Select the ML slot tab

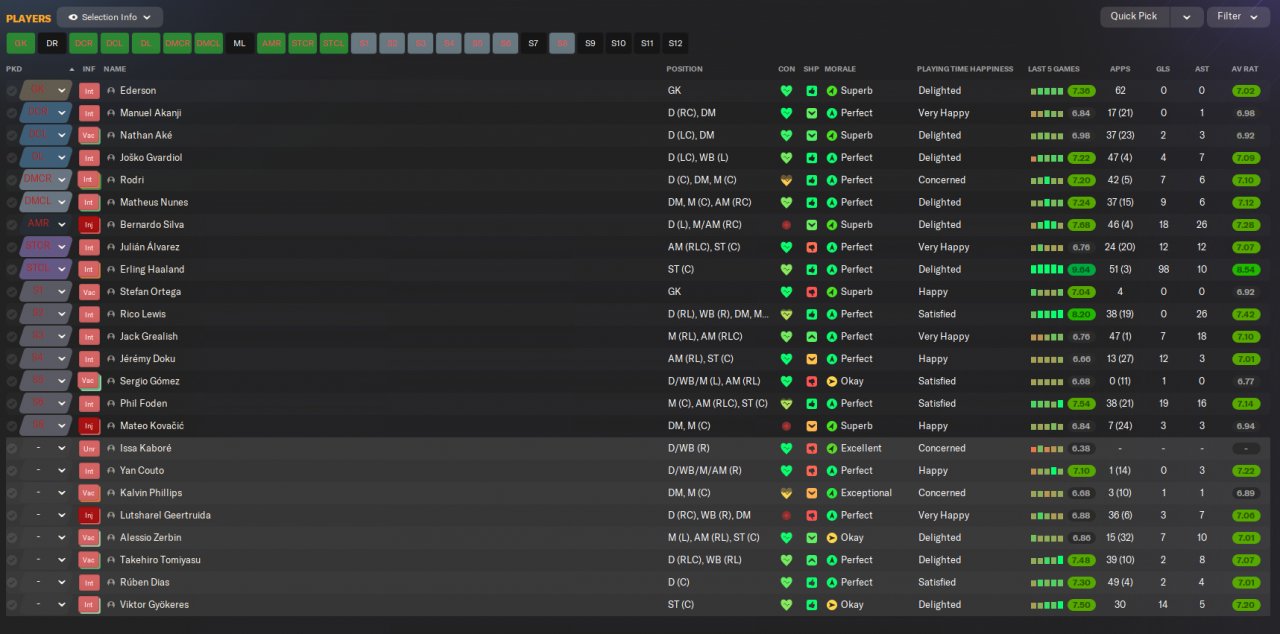click(239, 43)
